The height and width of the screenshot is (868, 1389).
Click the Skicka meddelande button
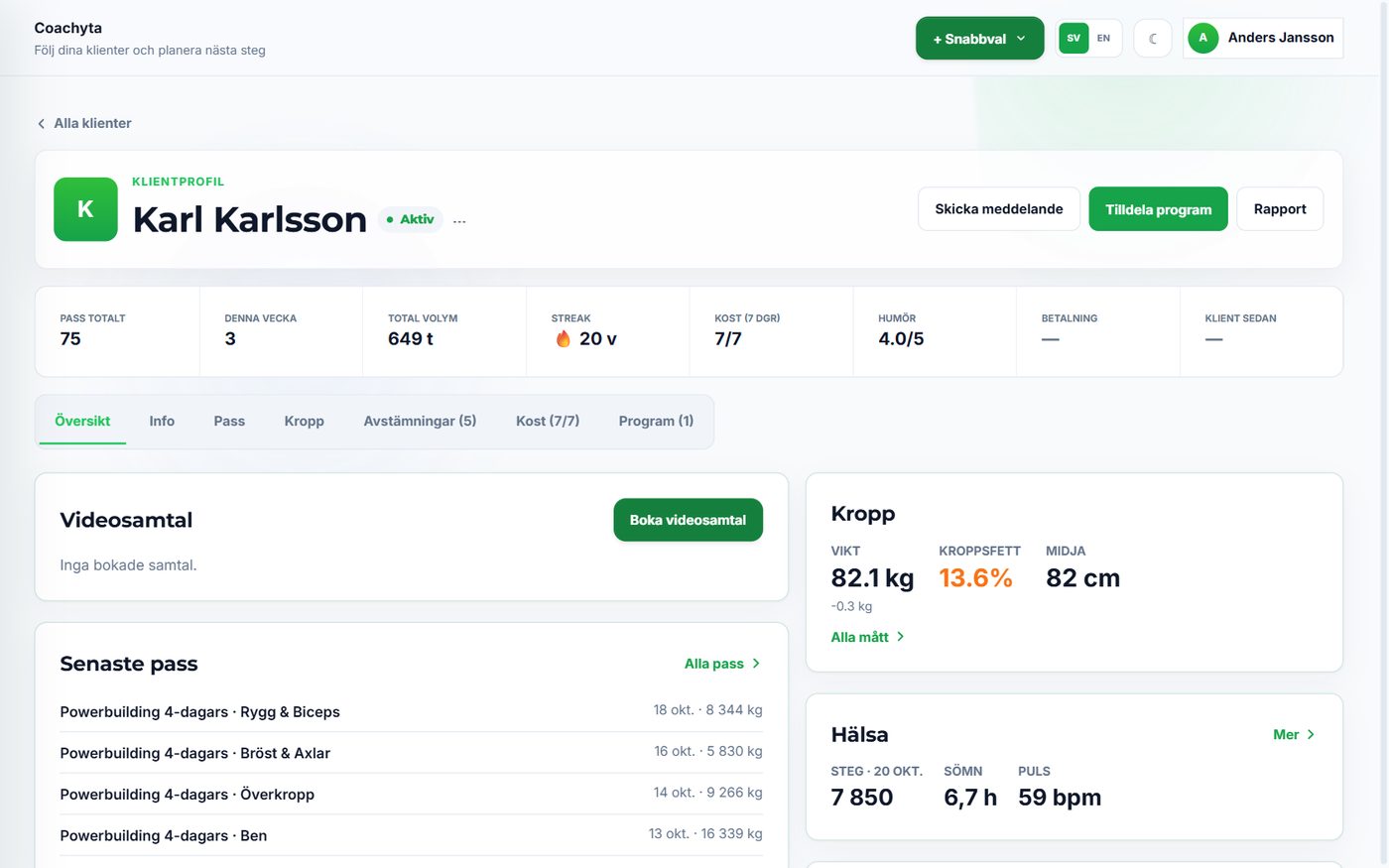pos(999,209)
